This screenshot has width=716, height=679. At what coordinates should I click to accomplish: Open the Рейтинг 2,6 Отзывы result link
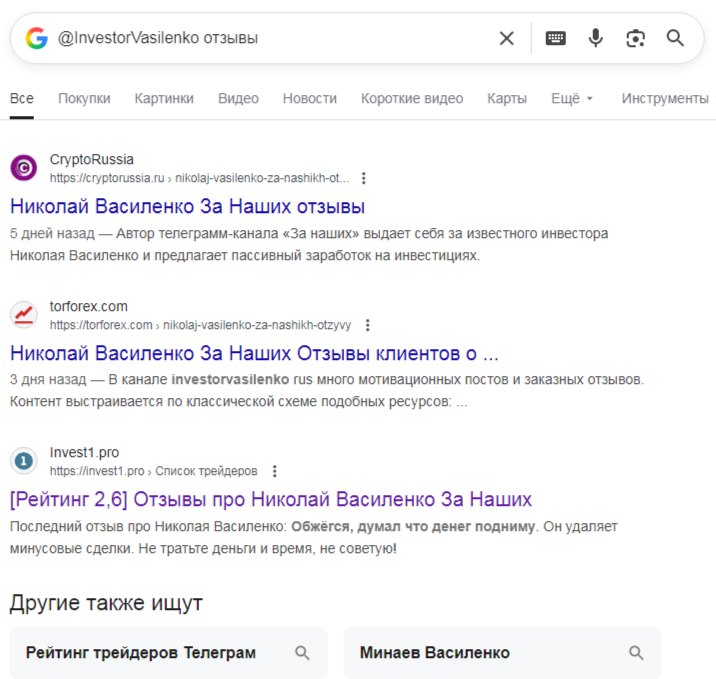pos(270,499)
